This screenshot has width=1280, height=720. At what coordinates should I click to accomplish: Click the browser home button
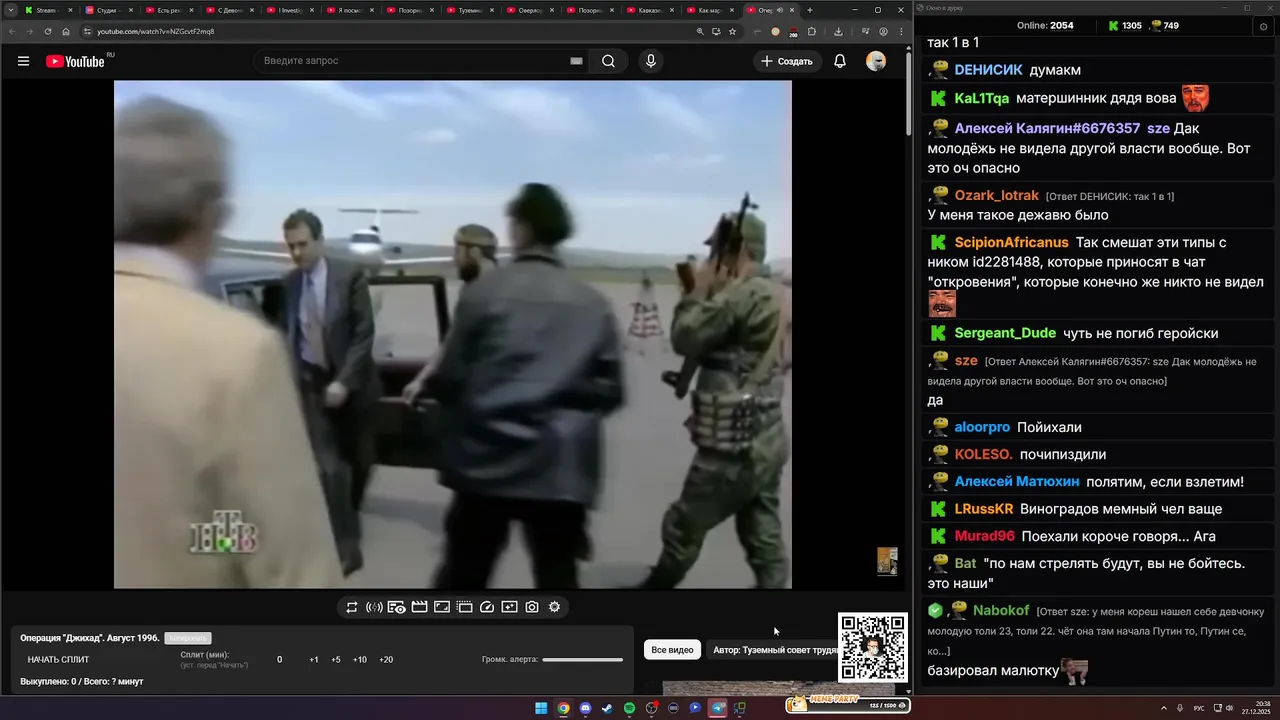(66, 31)
